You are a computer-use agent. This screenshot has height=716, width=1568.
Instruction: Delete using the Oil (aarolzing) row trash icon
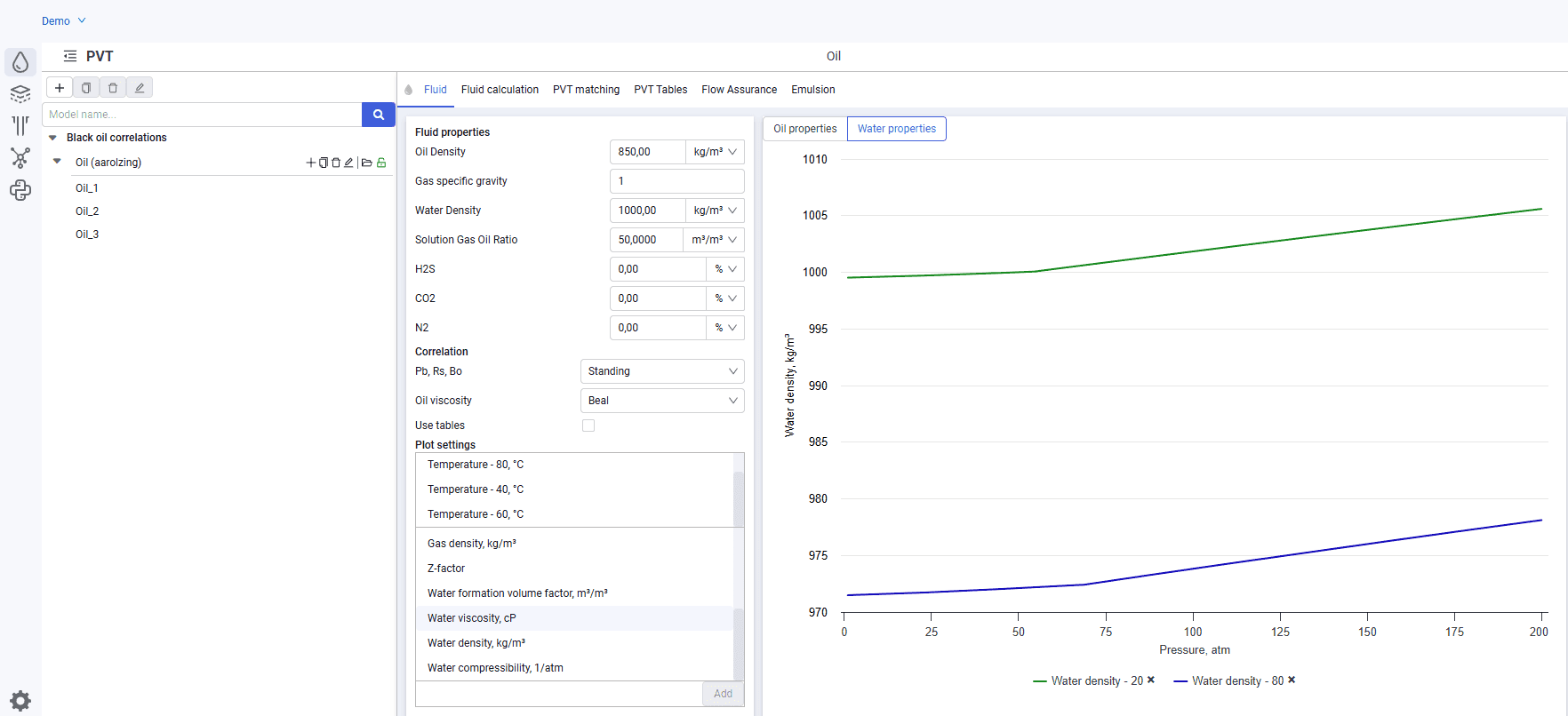click(336, 163)
